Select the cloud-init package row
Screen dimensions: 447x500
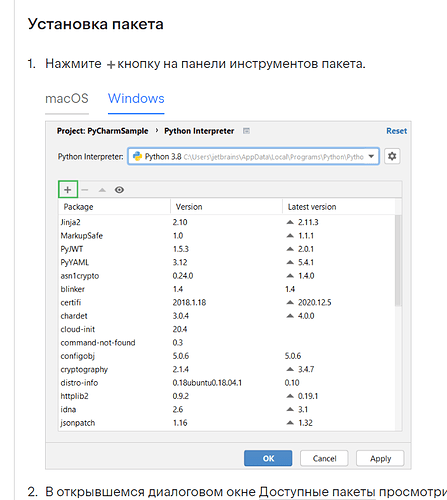pos(227,329)
